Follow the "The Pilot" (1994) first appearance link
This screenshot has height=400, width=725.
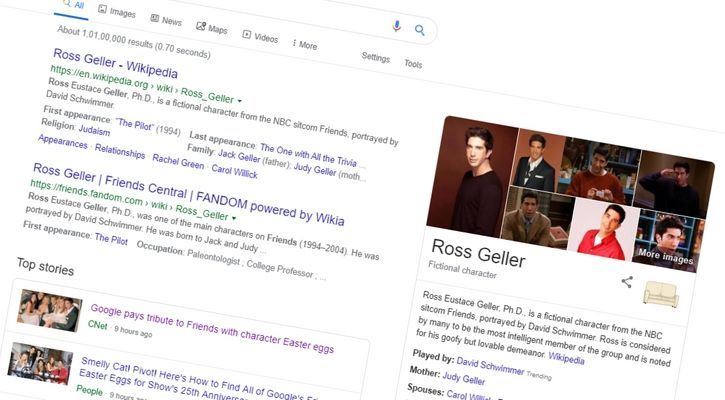[x=134, y=124]
